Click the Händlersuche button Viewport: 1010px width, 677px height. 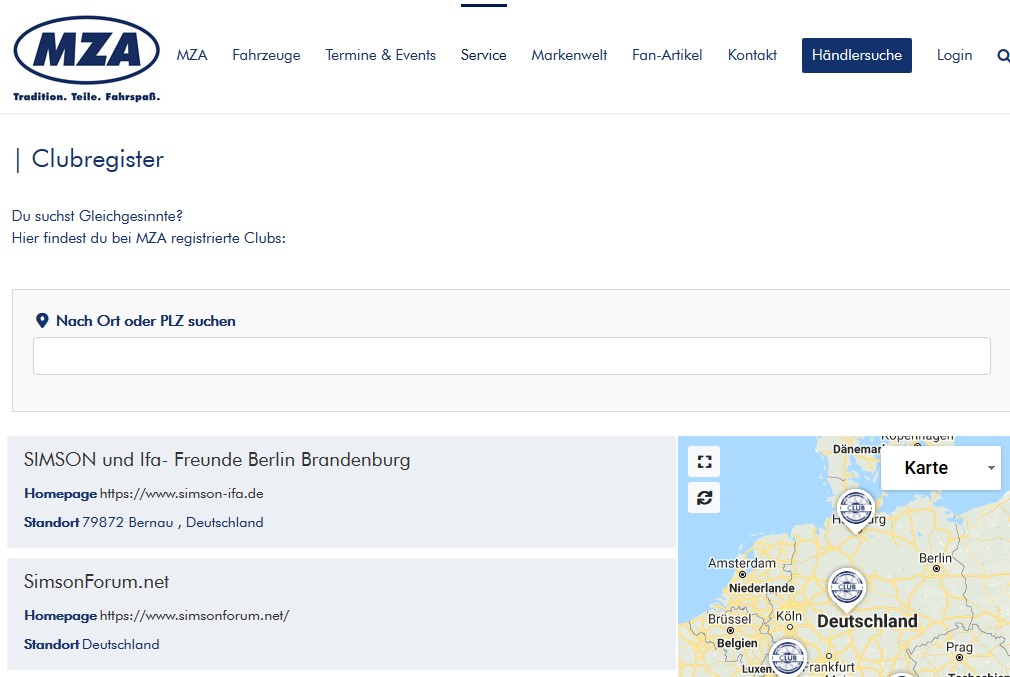point(857,55)
